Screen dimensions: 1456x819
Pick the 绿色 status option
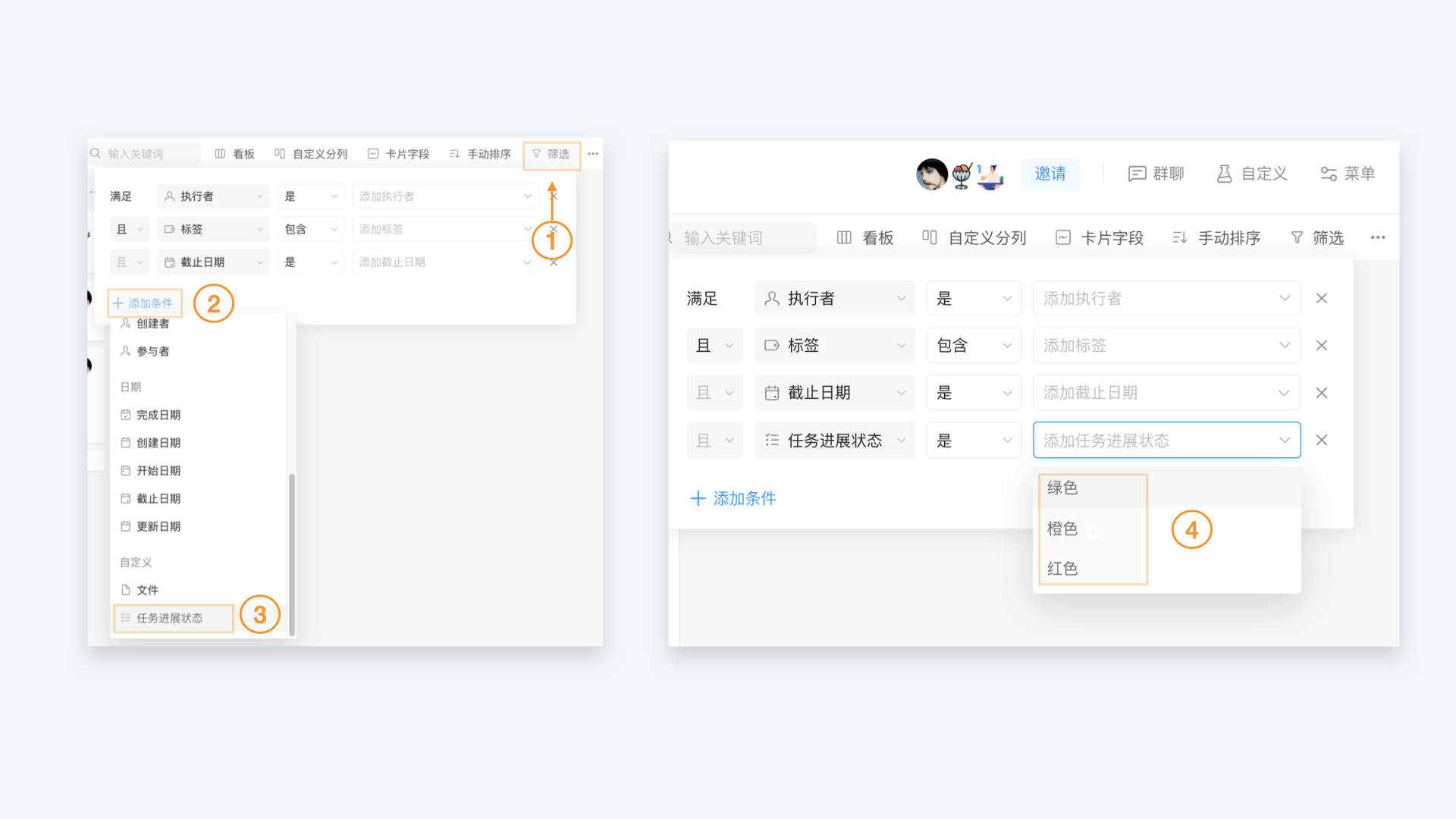click(1062, 488)
